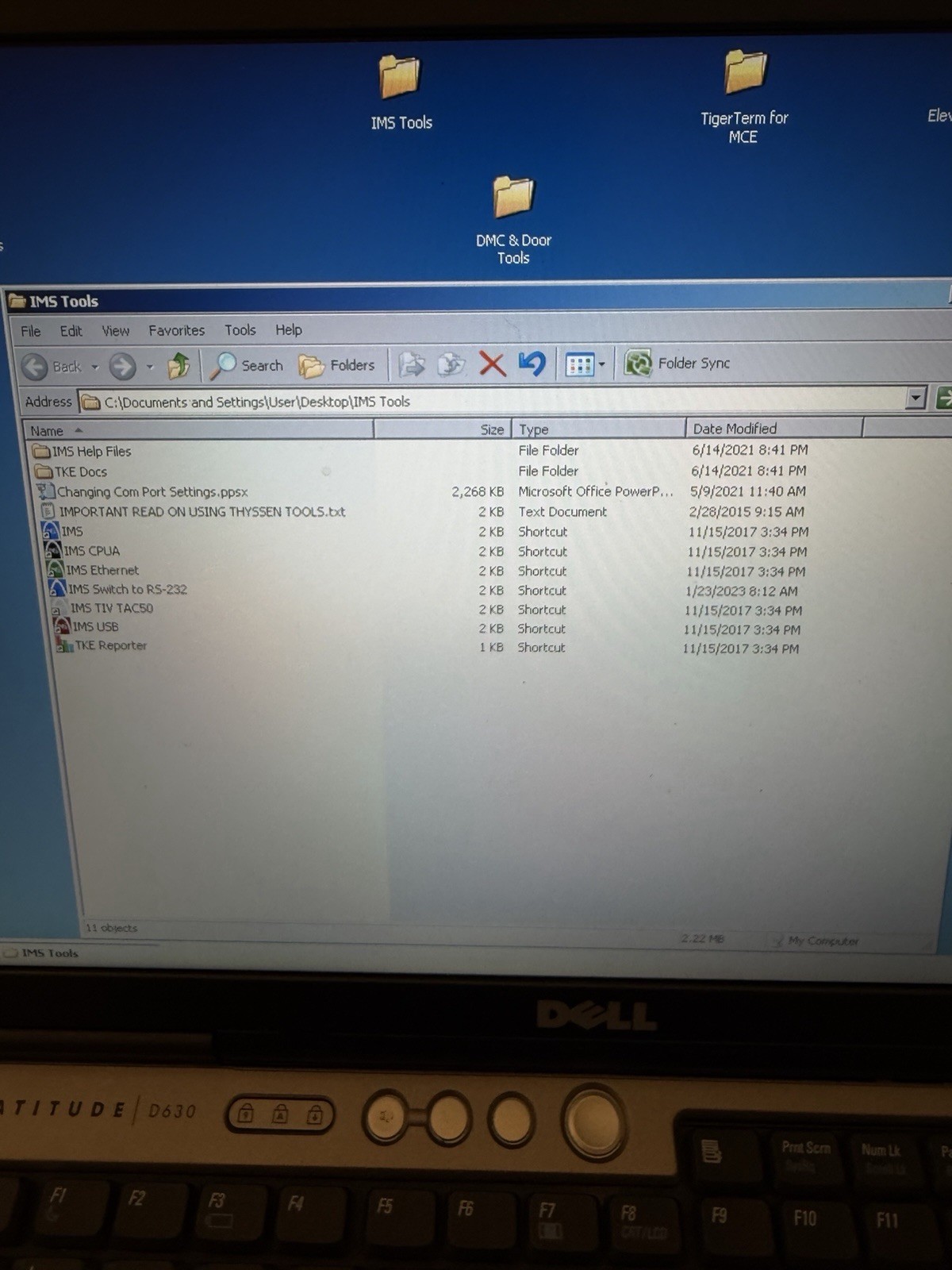952x1270 pixels.
Task: Select the IMS USB shortcut
Action: tap(86, 626)
